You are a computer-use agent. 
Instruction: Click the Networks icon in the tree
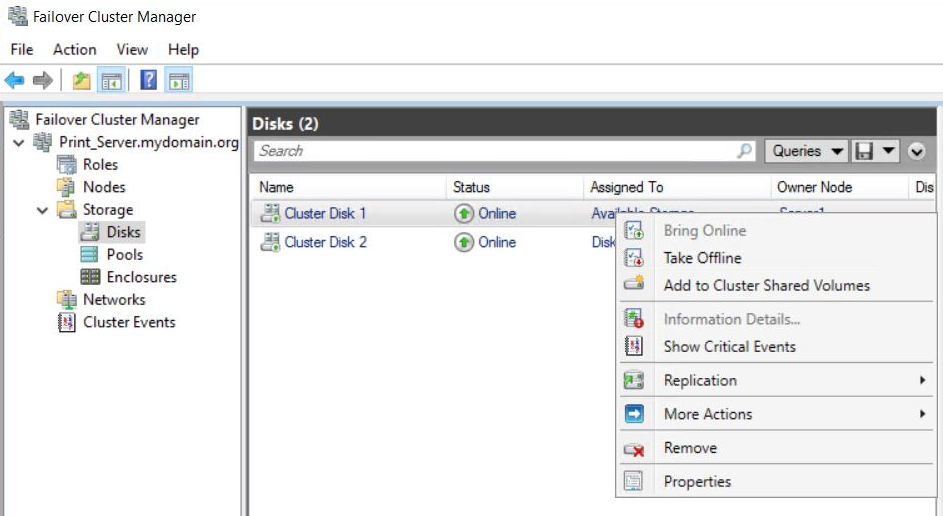(67, 299)
